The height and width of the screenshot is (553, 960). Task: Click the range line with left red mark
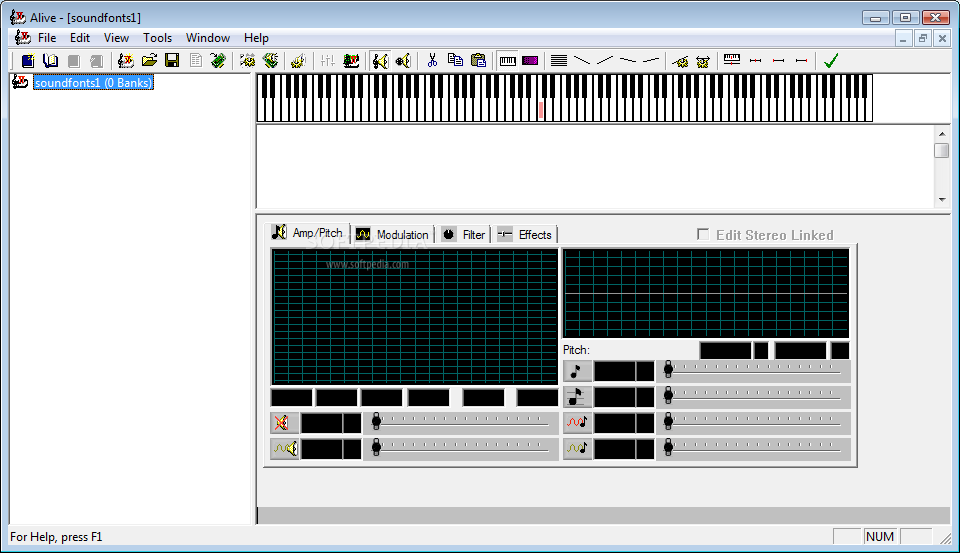tap(778, 61)
